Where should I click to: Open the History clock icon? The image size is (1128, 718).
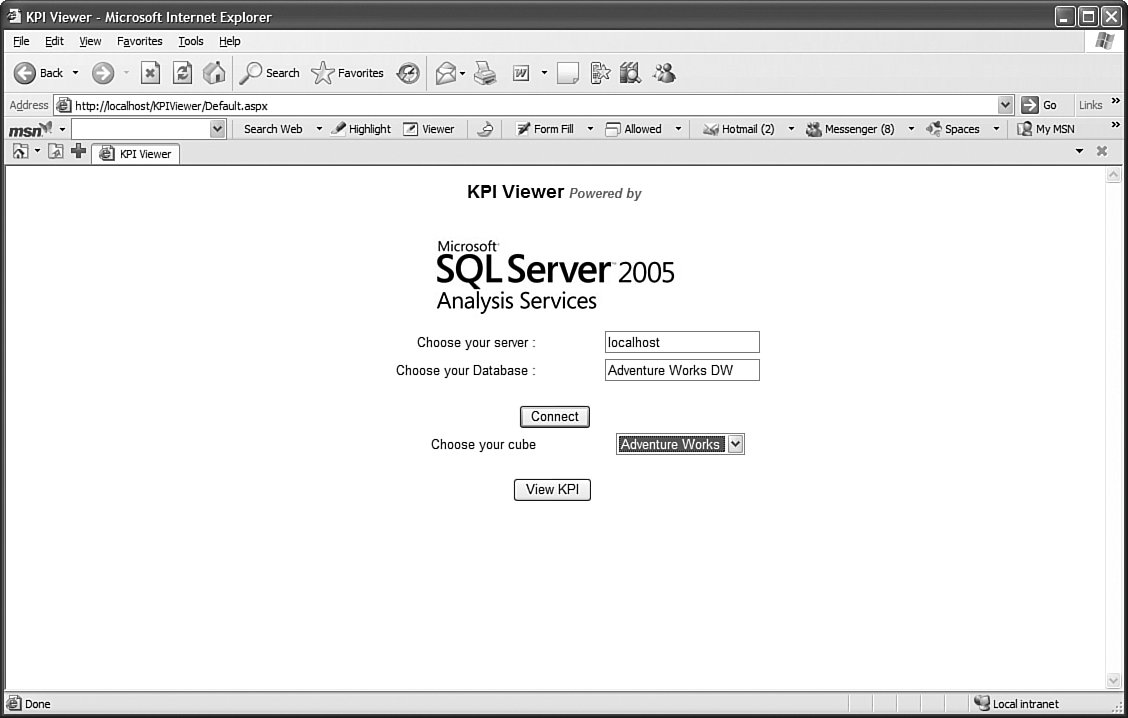click(408, 73)
